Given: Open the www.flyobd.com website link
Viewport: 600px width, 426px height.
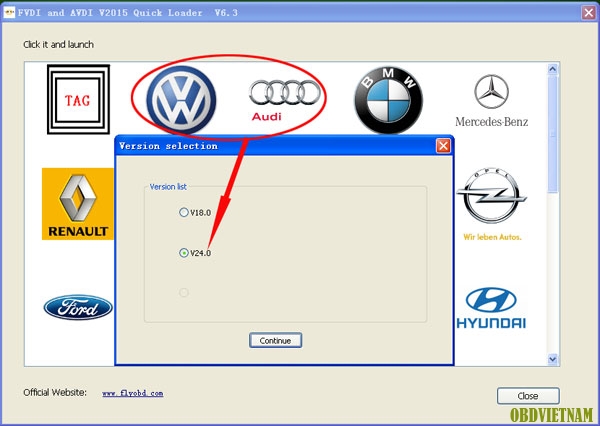Looking at the screenshot, I should (x=133, y=393).
